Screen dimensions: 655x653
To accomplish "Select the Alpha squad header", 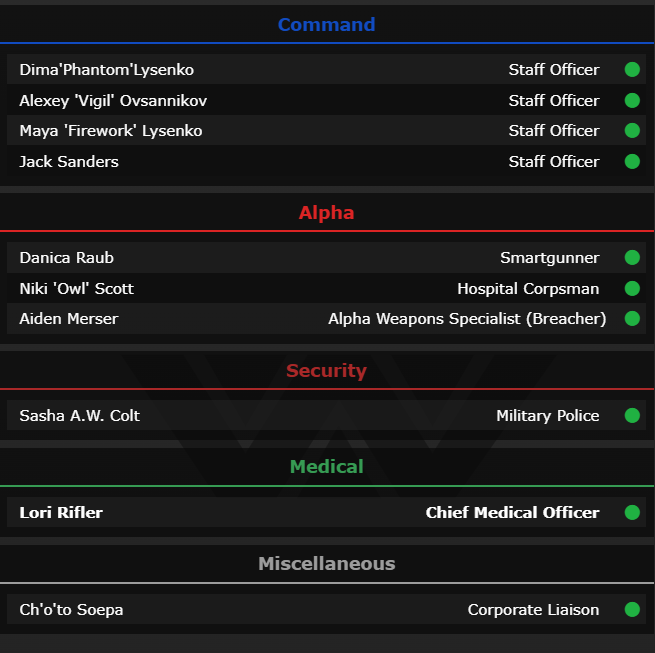I will click(x=327, y=213).
